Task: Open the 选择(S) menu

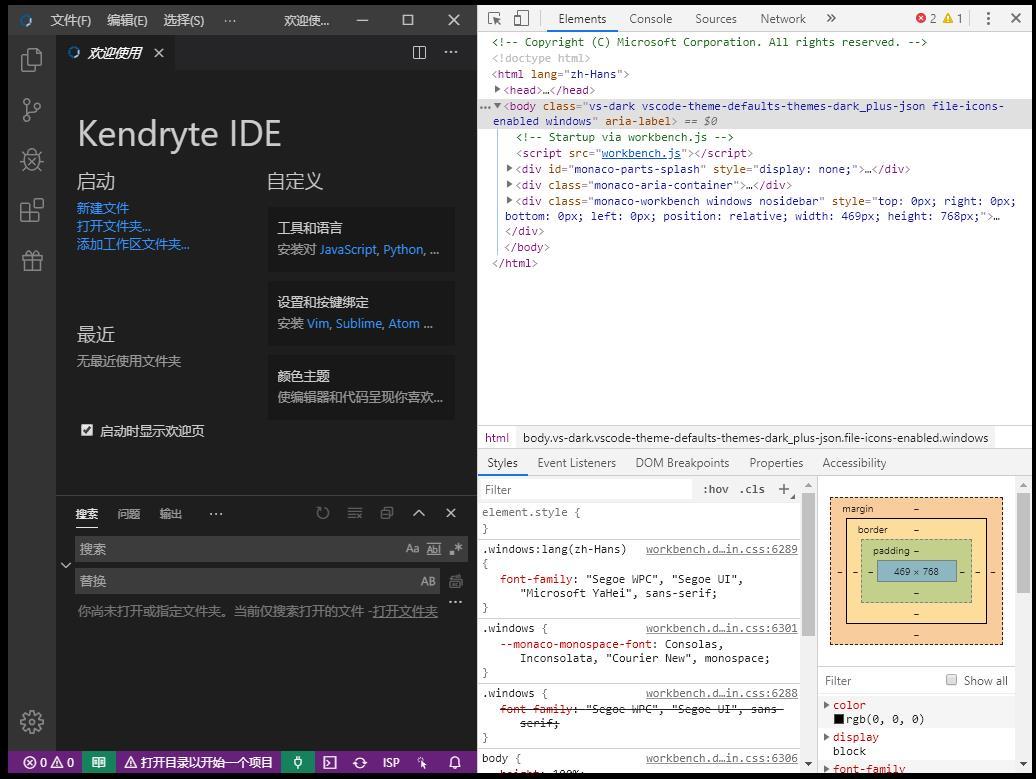Action: 184,20
